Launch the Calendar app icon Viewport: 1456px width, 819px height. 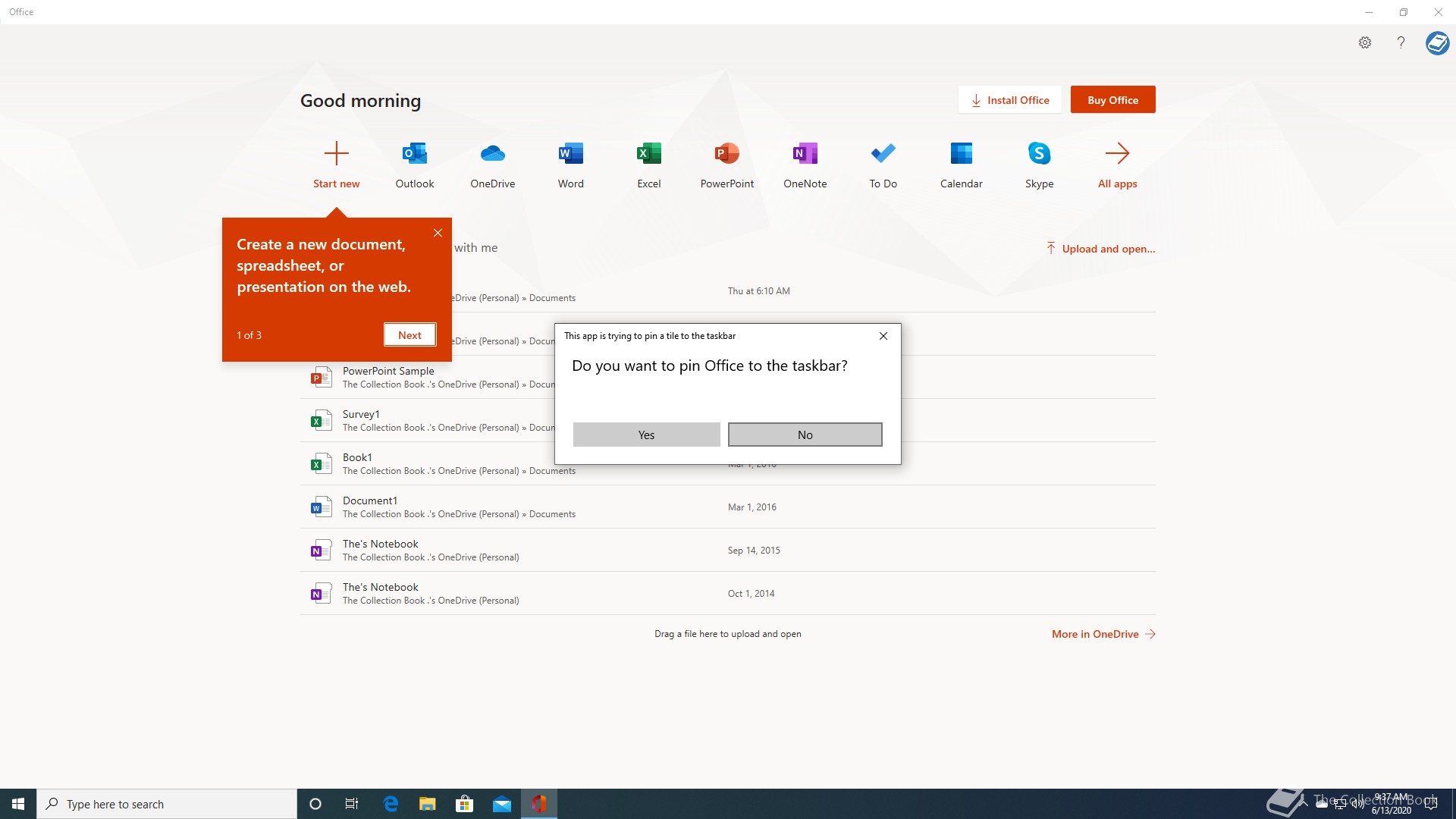coord(961,154)
